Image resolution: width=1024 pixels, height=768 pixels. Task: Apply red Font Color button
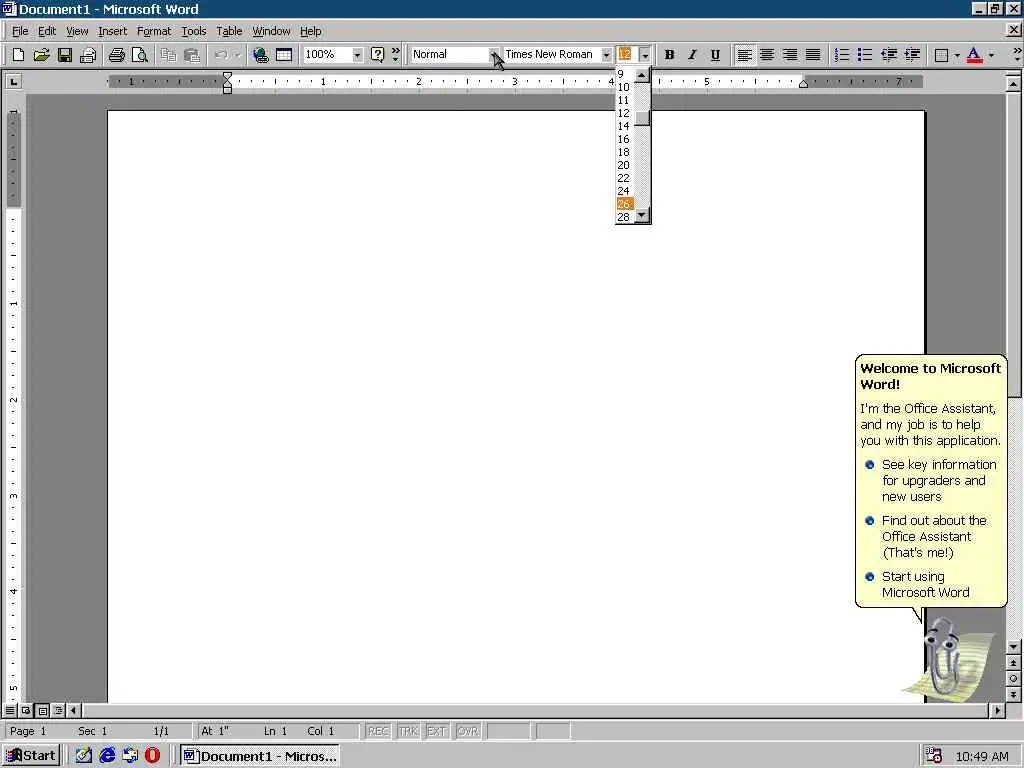tap(974, 55)
